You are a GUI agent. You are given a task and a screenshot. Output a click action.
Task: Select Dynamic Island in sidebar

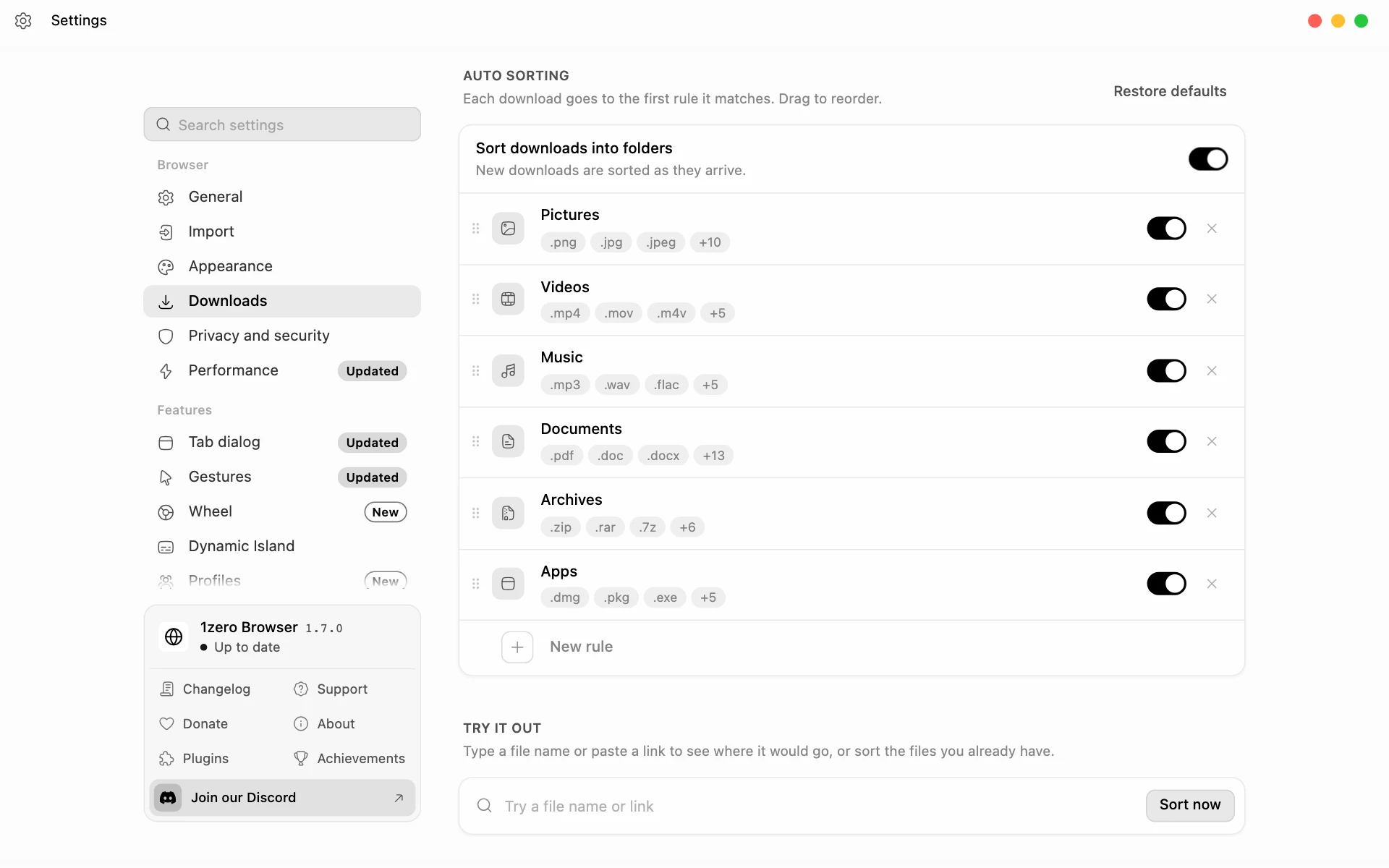(282, 546)
